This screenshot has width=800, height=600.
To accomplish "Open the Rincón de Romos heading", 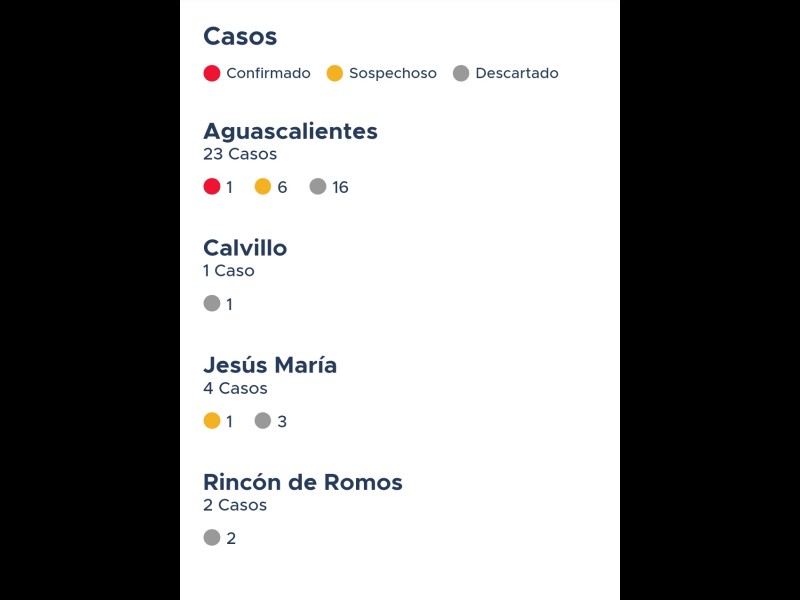I will [x=302, y=482].
